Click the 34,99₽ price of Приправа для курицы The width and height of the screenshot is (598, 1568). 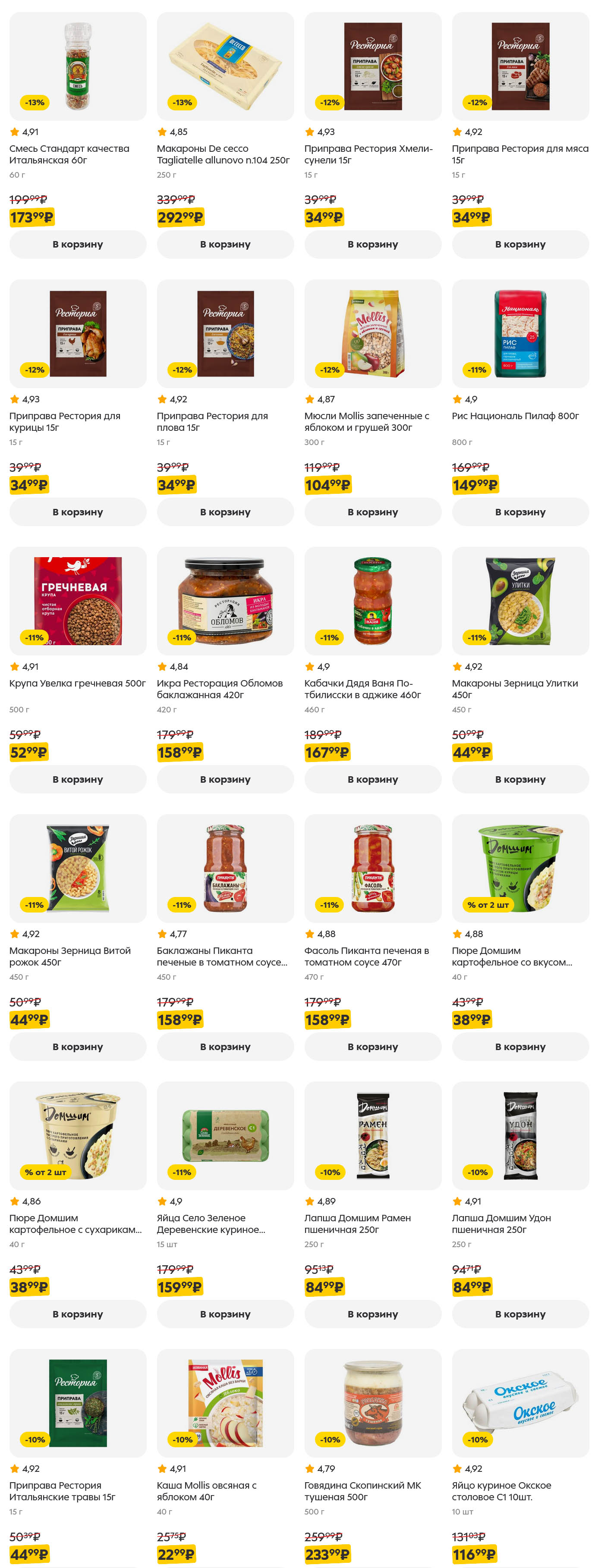tap(28, 485)
